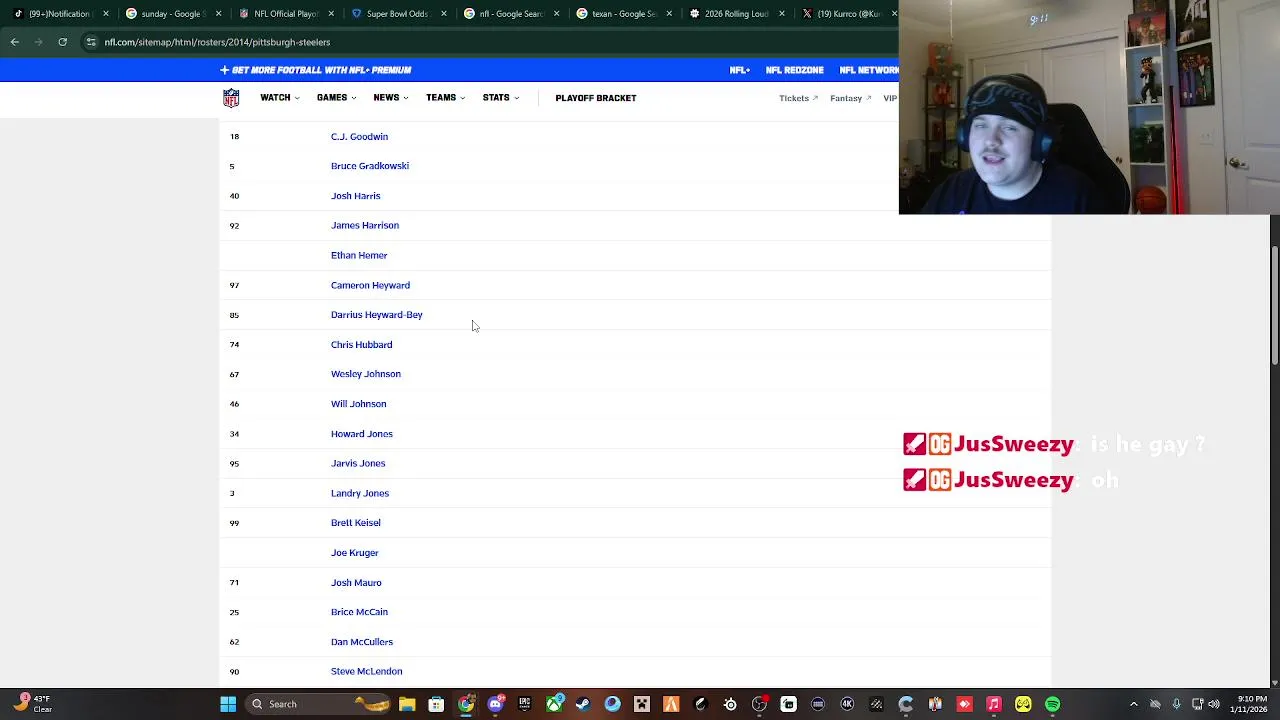Open Jarvis Jones player link

tap(358, 463)
